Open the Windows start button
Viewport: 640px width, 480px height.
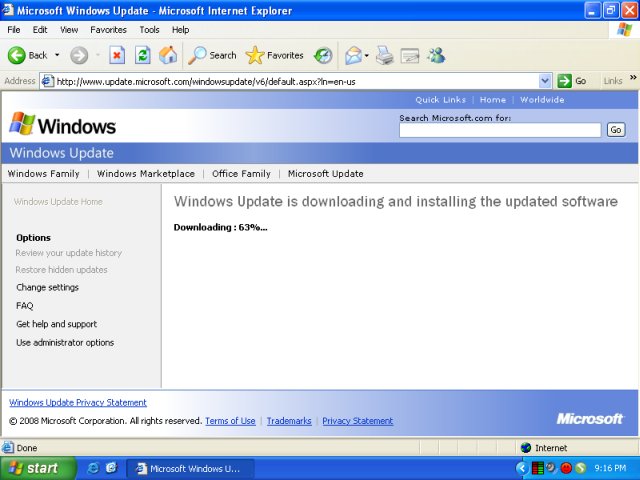38,468
